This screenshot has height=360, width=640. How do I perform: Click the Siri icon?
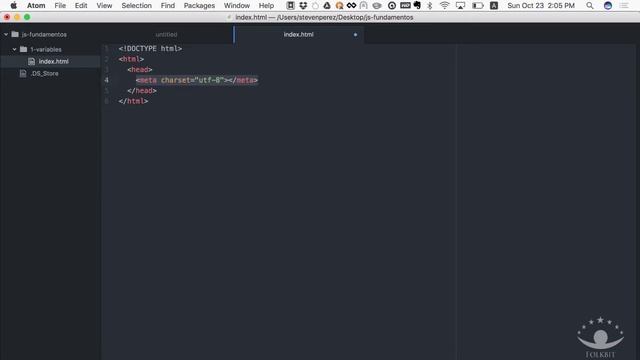(608, 5)
